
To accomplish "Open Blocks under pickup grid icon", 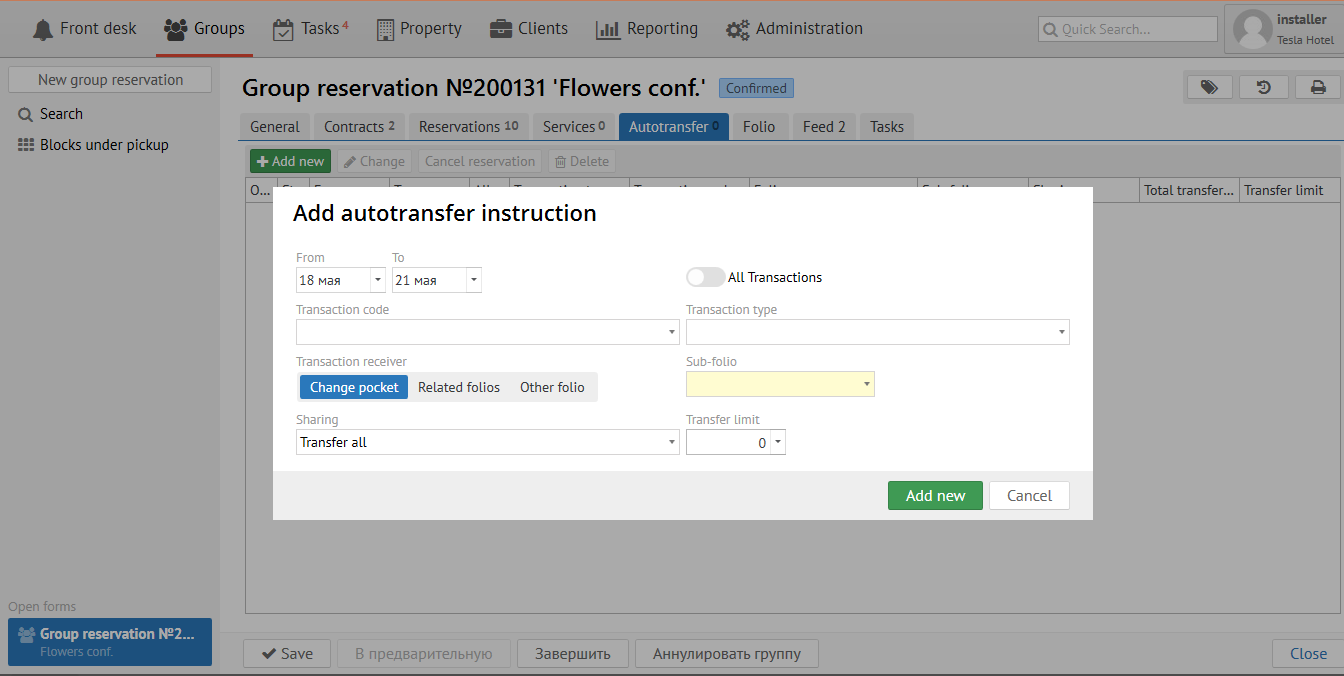I will coord(26,145).
